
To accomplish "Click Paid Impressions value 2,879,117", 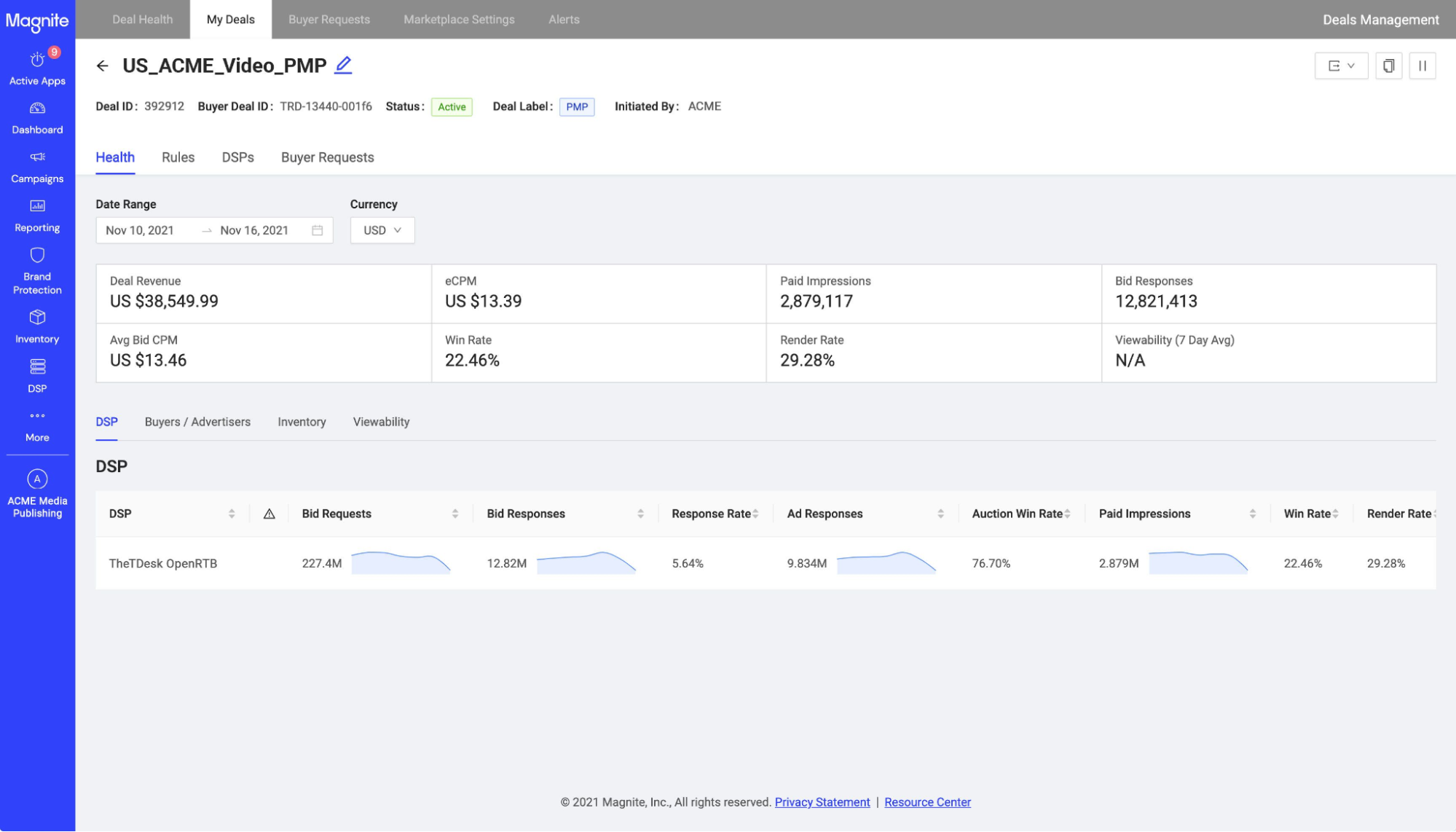I will pos(816,302).
